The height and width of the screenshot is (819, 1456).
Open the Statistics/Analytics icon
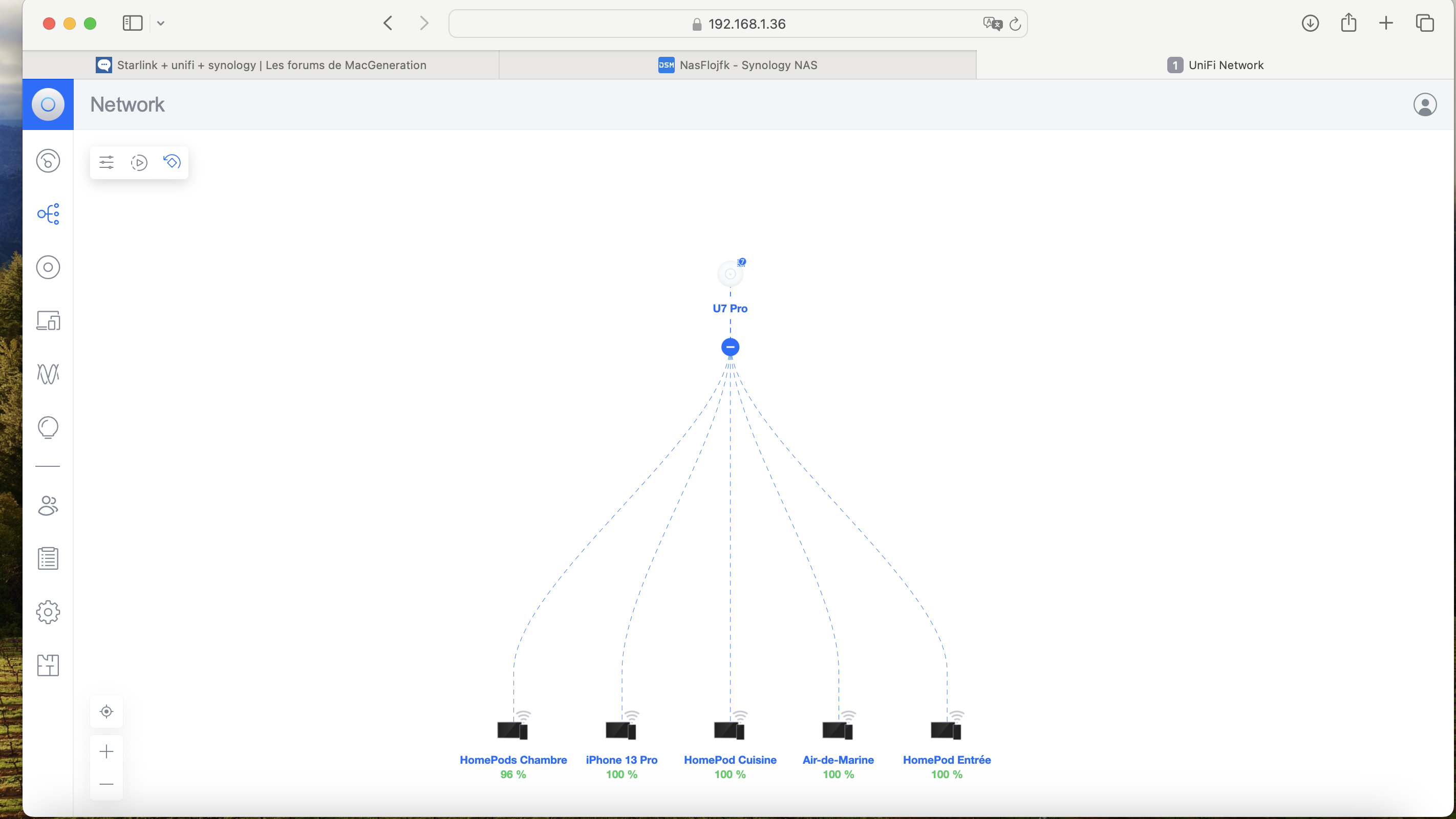(x=47, y=373)
